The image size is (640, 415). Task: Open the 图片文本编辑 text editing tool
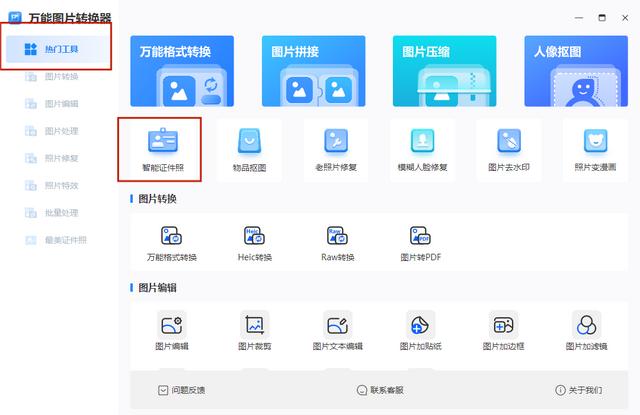click(338, 331)
